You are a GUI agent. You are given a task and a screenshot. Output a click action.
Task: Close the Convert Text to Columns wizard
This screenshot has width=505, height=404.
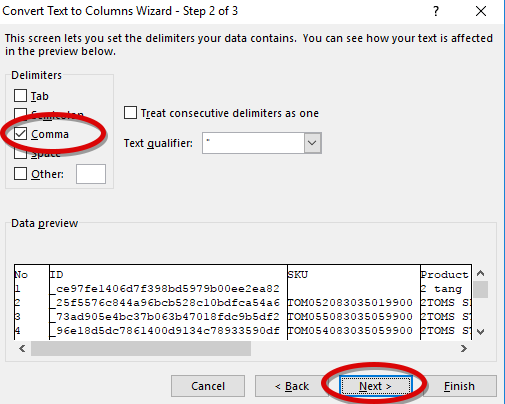(481, 11)
